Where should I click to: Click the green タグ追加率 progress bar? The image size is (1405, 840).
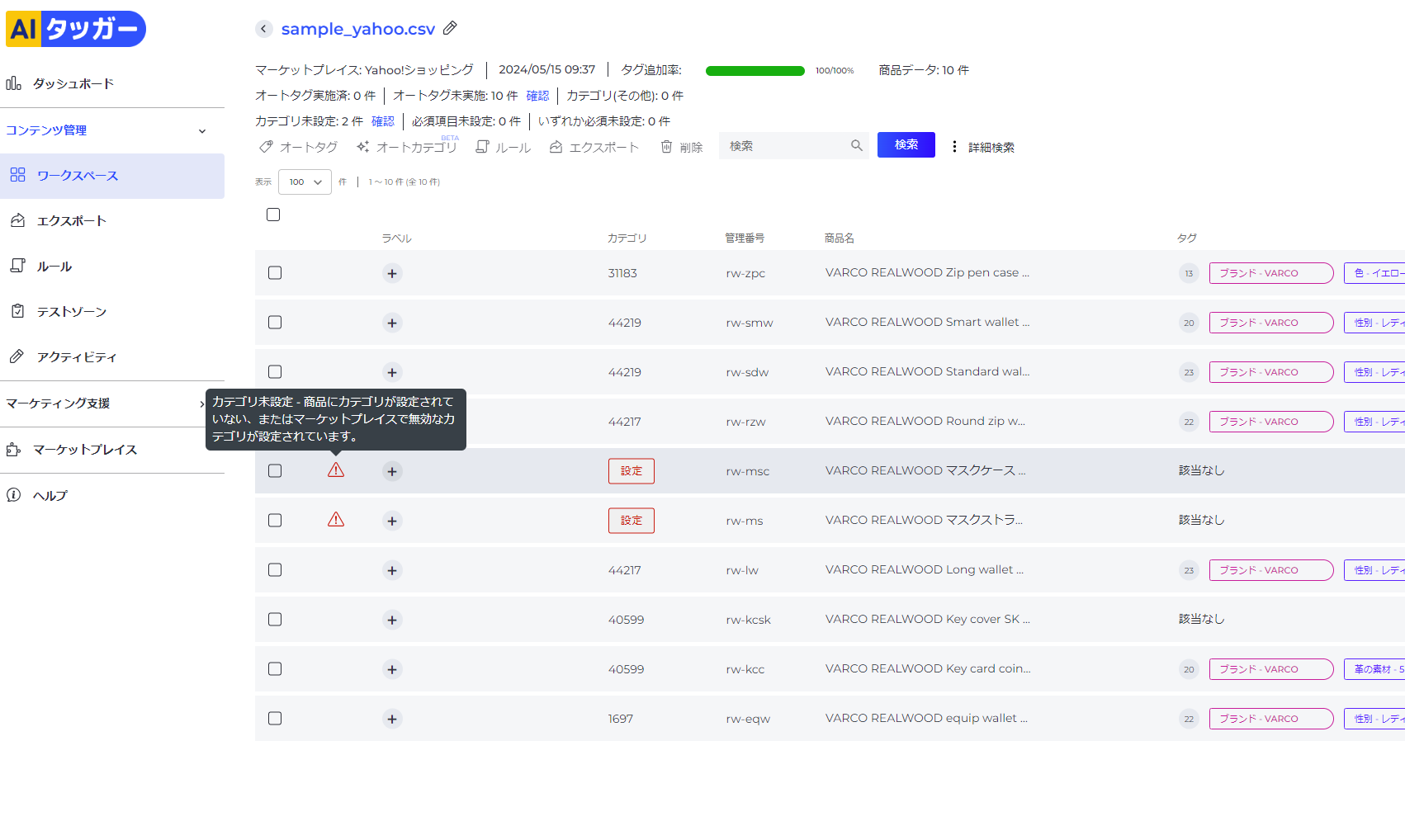click(755, 71)
